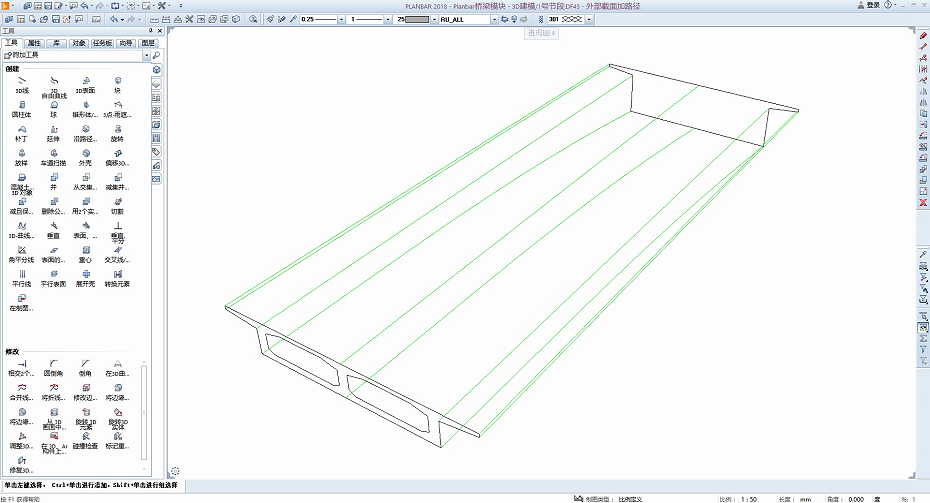930x503 pixels.
Task: Select the 3D线 (3D line) tool
Action: click(22, 85)
